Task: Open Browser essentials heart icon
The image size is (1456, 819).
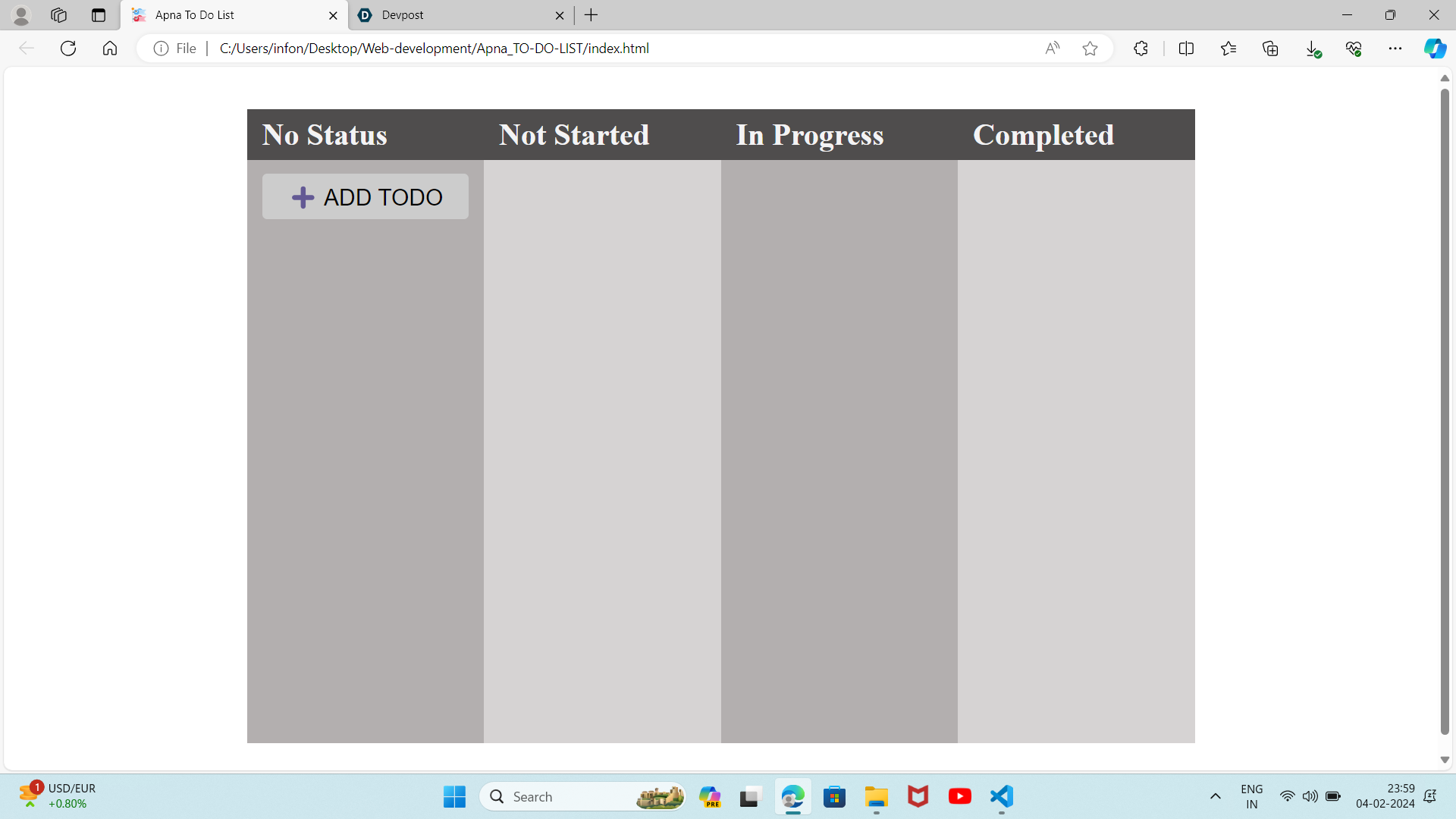Action: click(1354, 49)
